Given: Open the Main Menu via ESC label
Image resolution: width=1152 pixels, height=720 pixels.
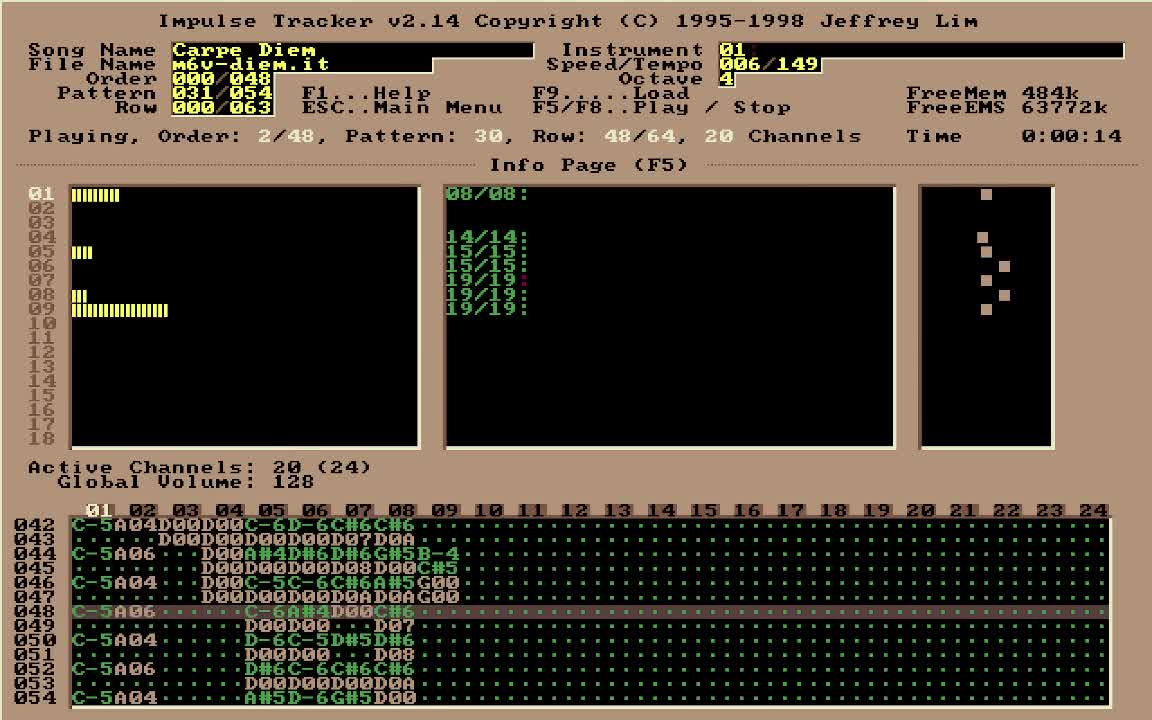Looking at the screenshot, I should coord(402,108).
